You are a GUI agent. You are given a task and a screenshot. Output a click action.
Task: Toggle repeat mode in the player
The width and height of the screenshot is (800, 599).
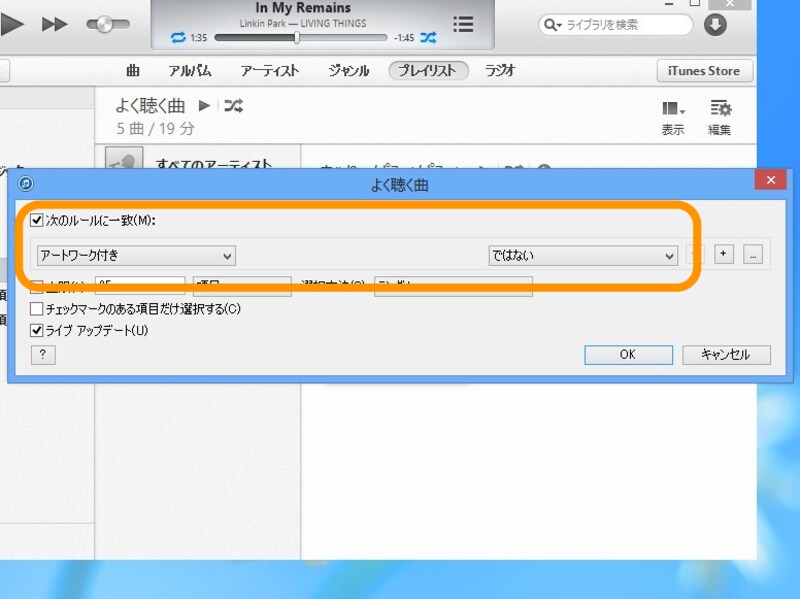[180, 37]
